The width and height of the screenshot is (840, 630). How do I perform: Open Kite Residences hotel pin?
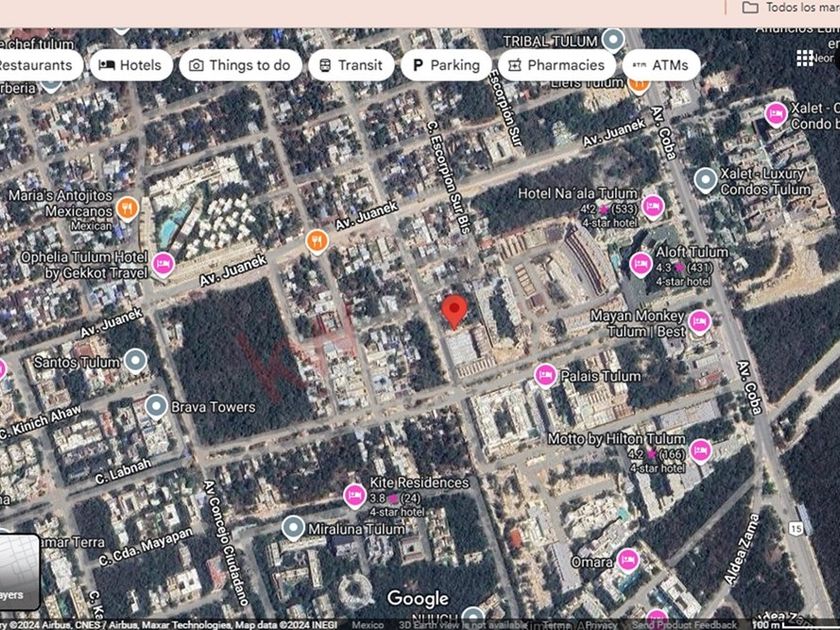pyautogui.click(x=354, y=496)
